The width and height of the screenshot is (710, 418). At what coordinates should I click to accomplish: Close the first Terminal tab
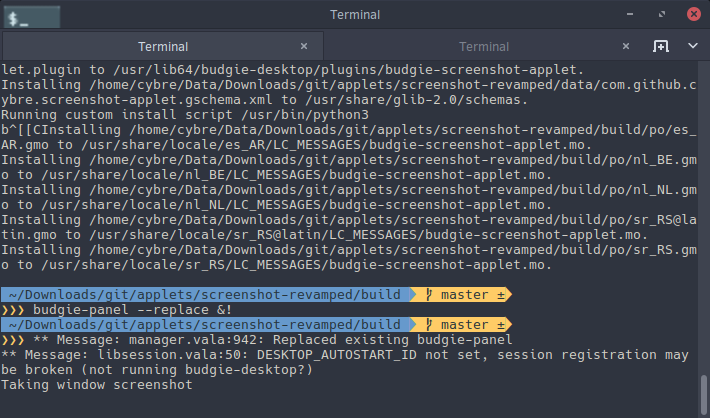point(304,46)
